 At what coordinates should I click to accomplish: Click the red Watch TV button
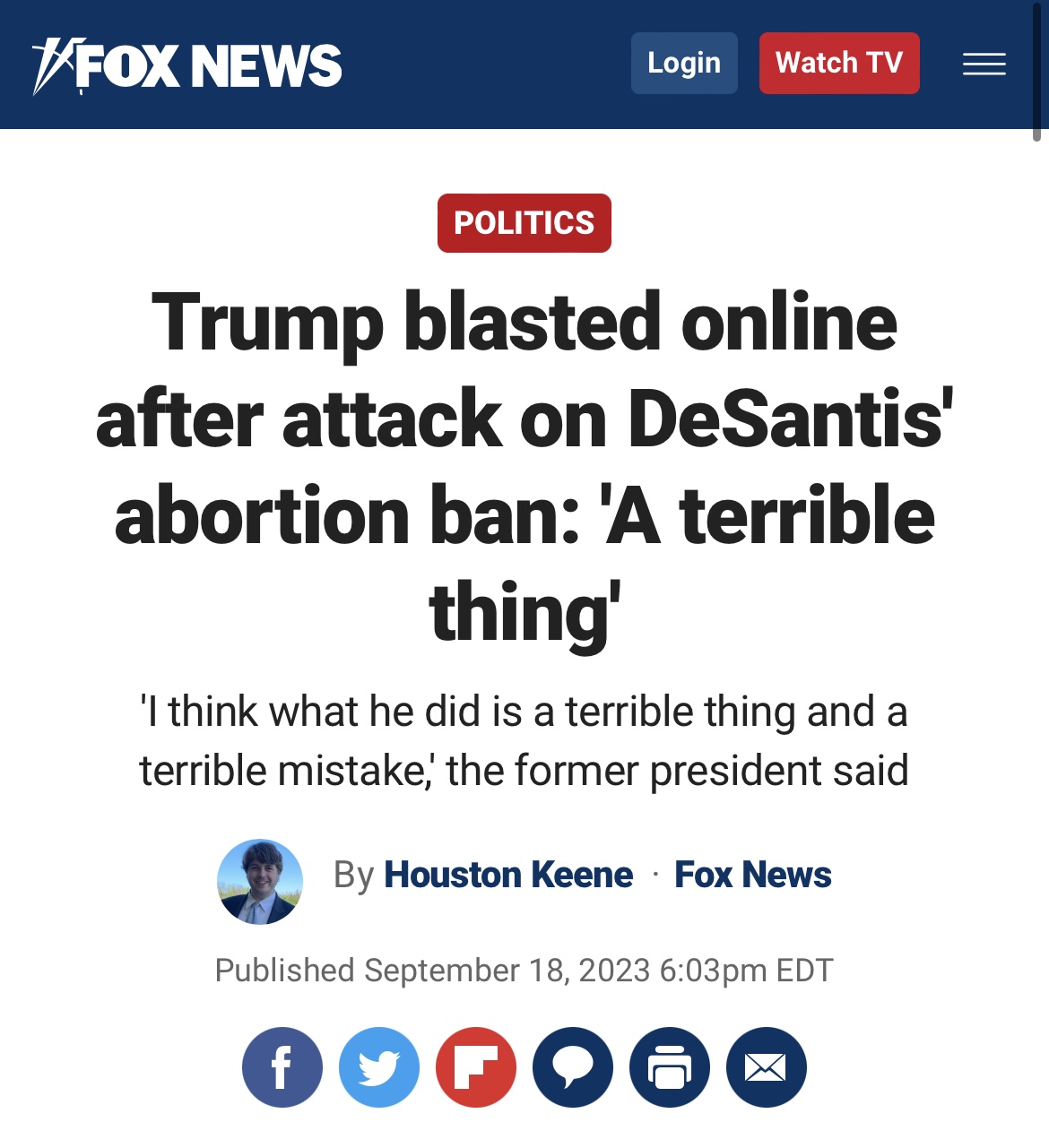click(x=839, y=63)
